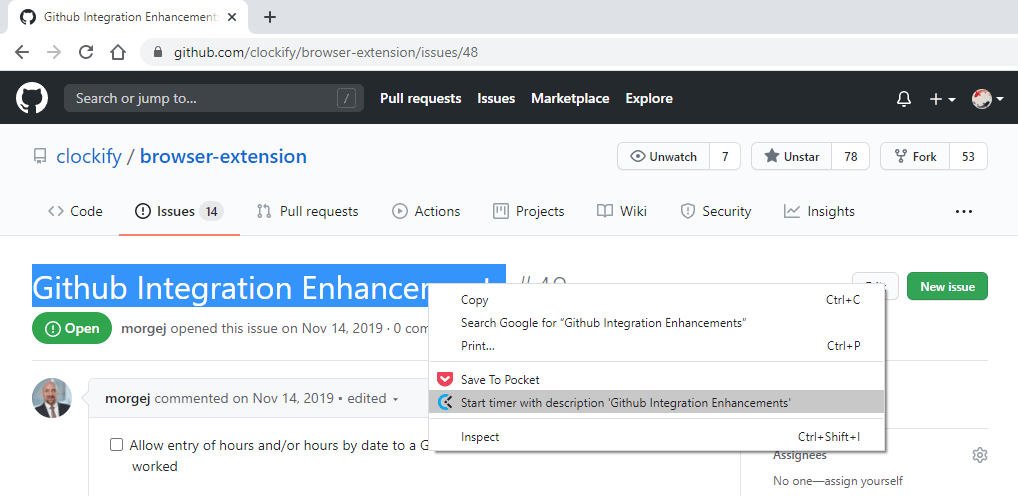Switch to repository Pull requests tab
The width and height of the screenshot is (1018, 496).
(x=308, y=212)
